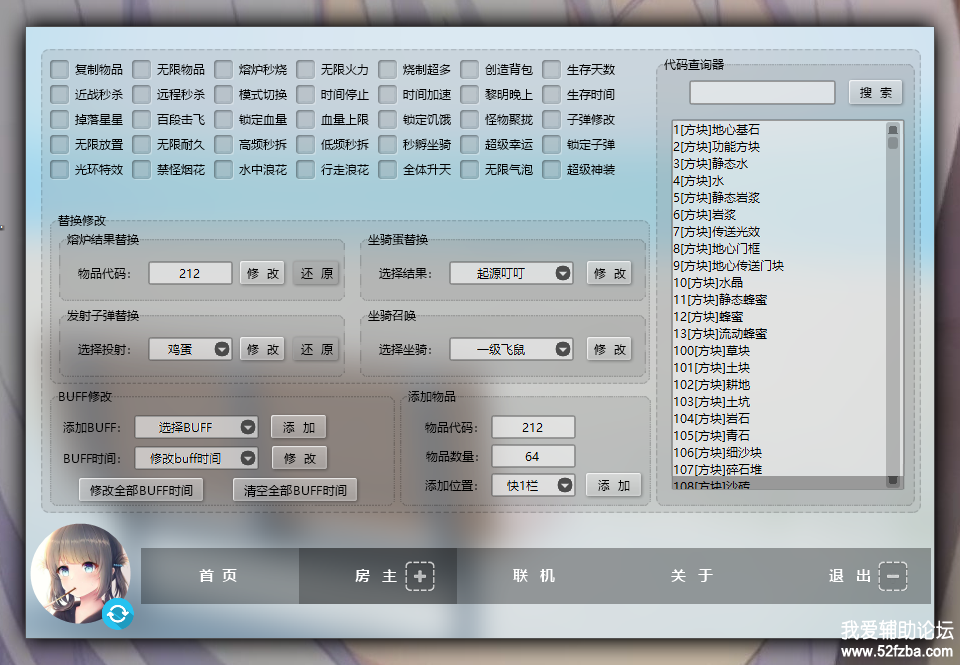Image resolution: width=960 pixels, height=665 pixels.
Task: Click the 熔炉 物品代码 field showing 212
Action: [x=190, y=273]
